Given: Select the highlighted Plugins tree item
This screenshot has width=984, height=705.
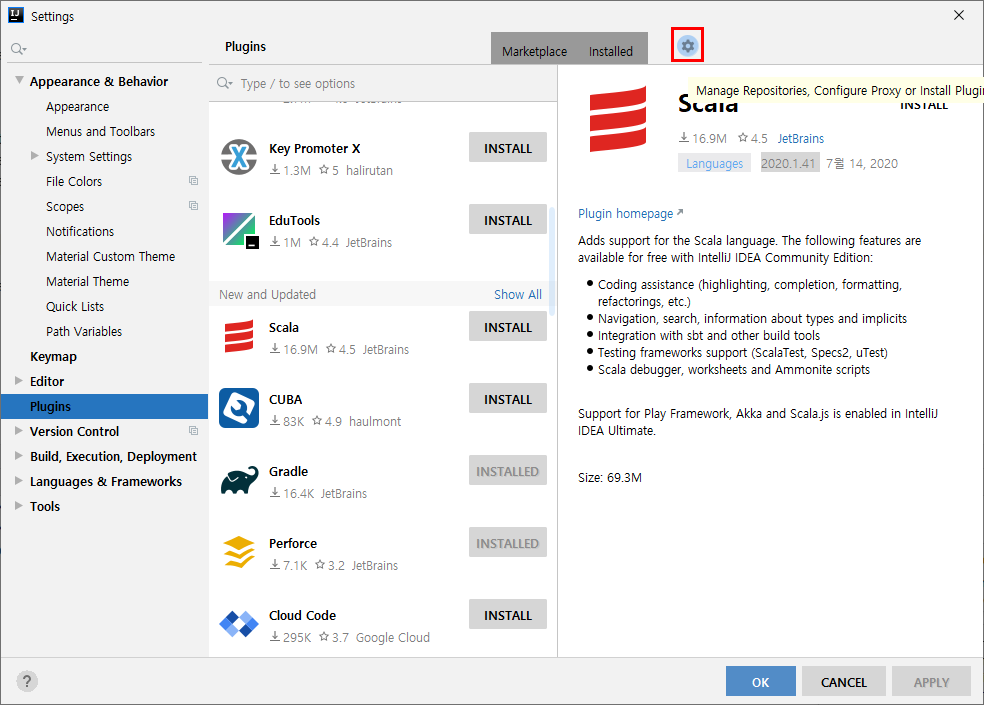Looking at the screenshot, I should [104, 406].
